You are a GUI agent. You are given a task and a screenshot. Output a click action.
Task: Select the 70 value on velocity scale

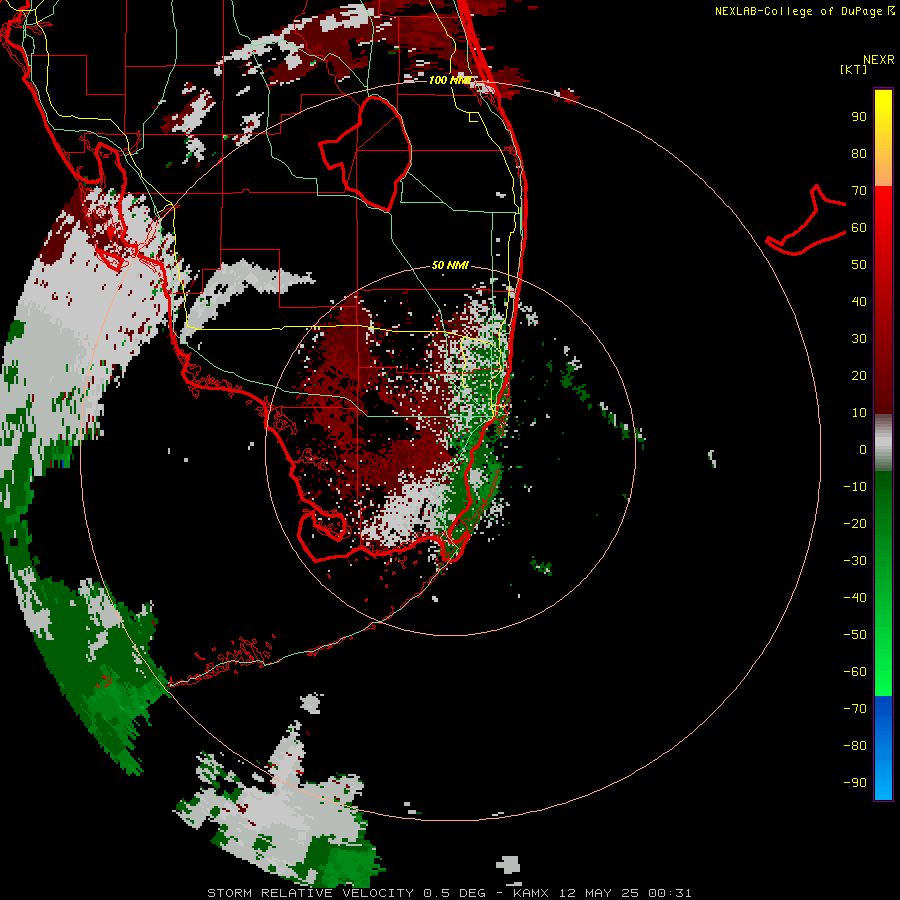(x=859, y=191)
